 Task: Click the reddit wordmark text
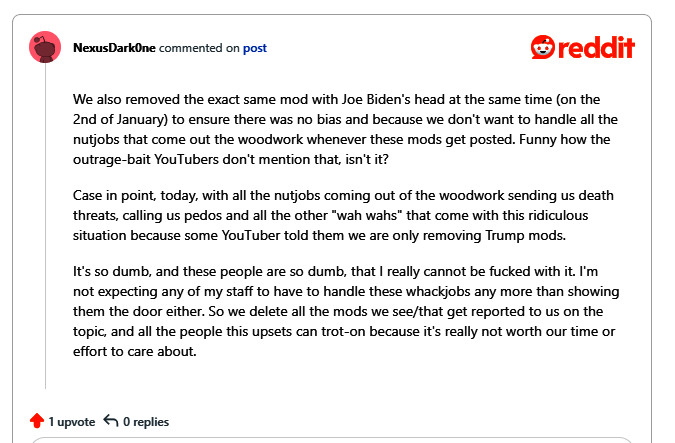pyautogui.click(x=599, y=47)
